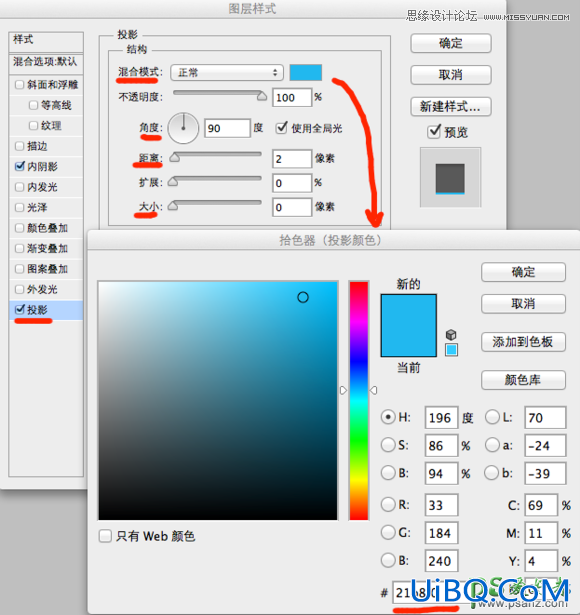Click 确定 in the layer style dialog
Screen dimensions: 580x615
[x=451, y=43]
